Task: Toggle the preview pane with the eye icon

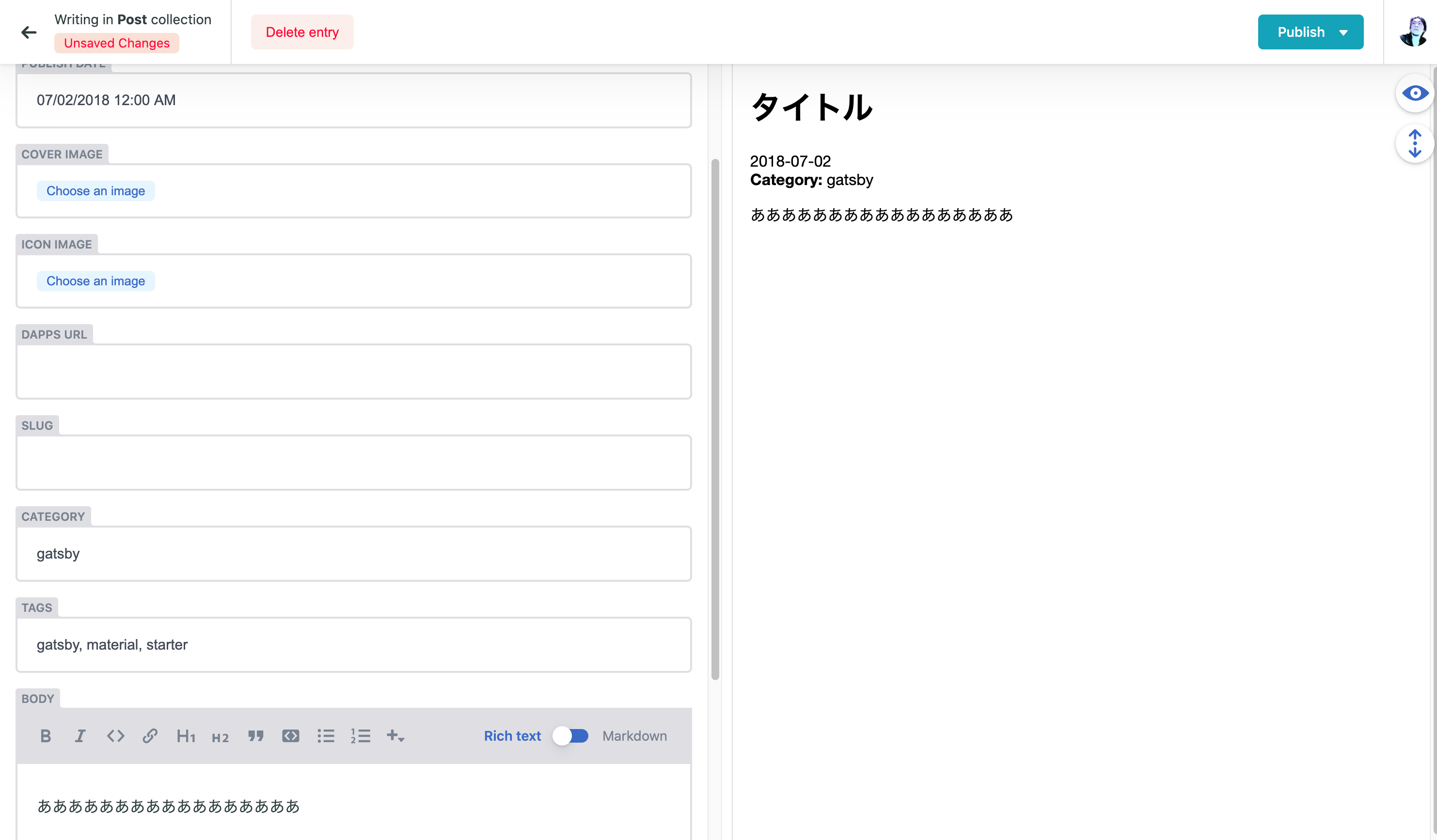Action: (x=1414, y=93)
